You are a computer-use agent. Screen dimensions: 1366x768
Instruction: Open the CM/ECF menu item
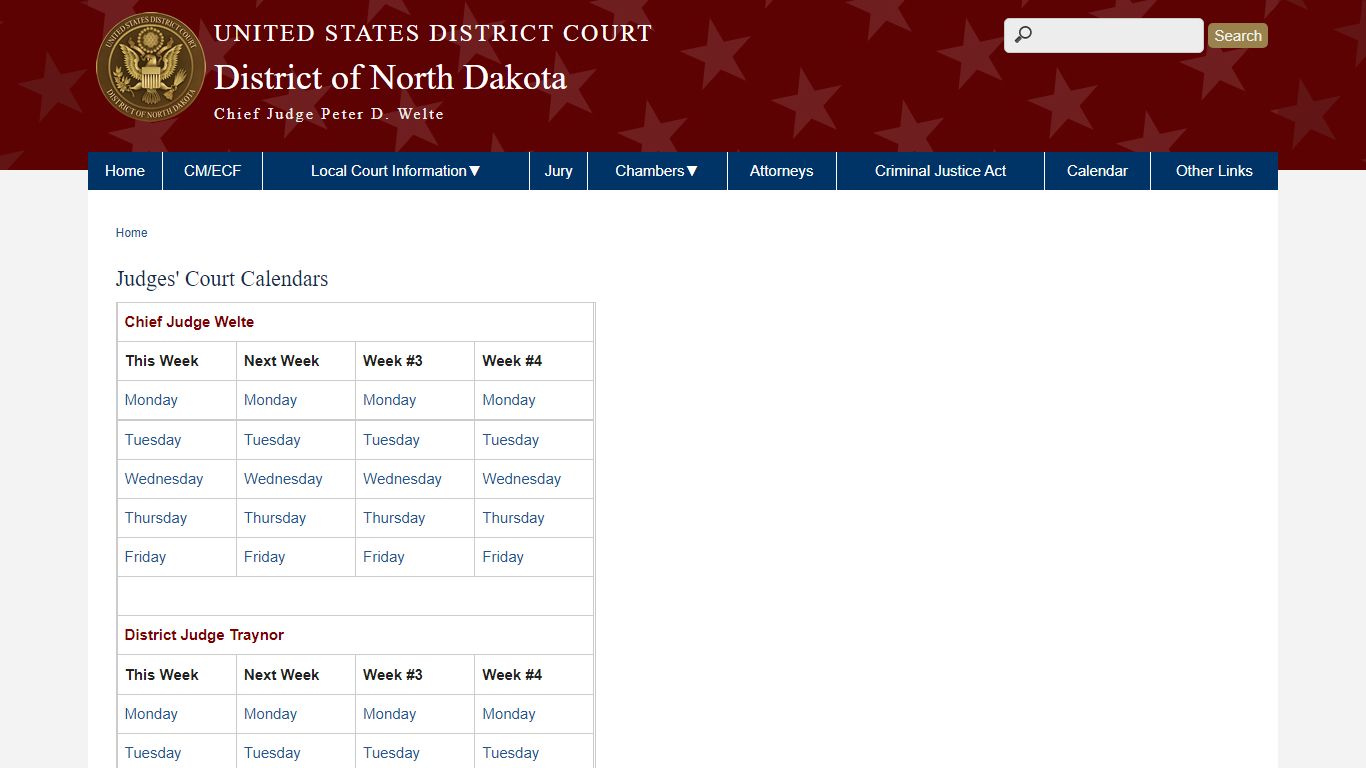tap(212, 171)
